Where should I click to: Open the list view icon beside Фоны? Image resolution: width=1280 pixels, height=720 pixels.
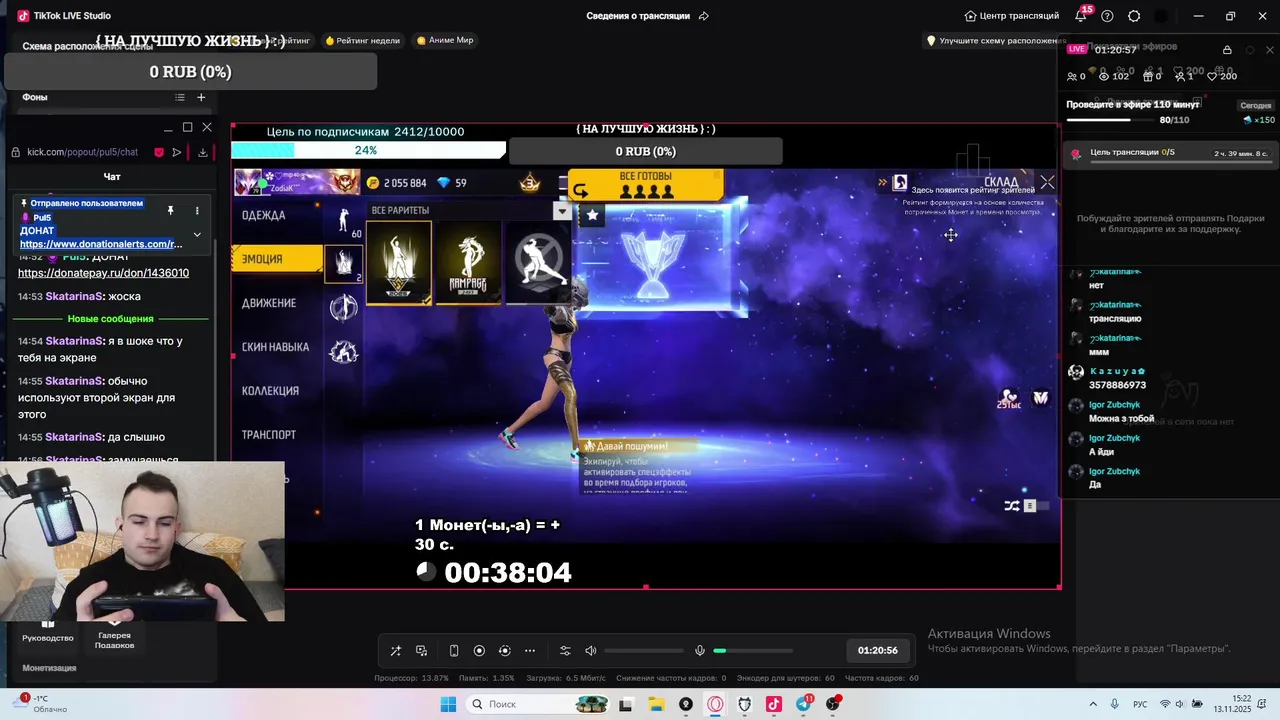180,97
